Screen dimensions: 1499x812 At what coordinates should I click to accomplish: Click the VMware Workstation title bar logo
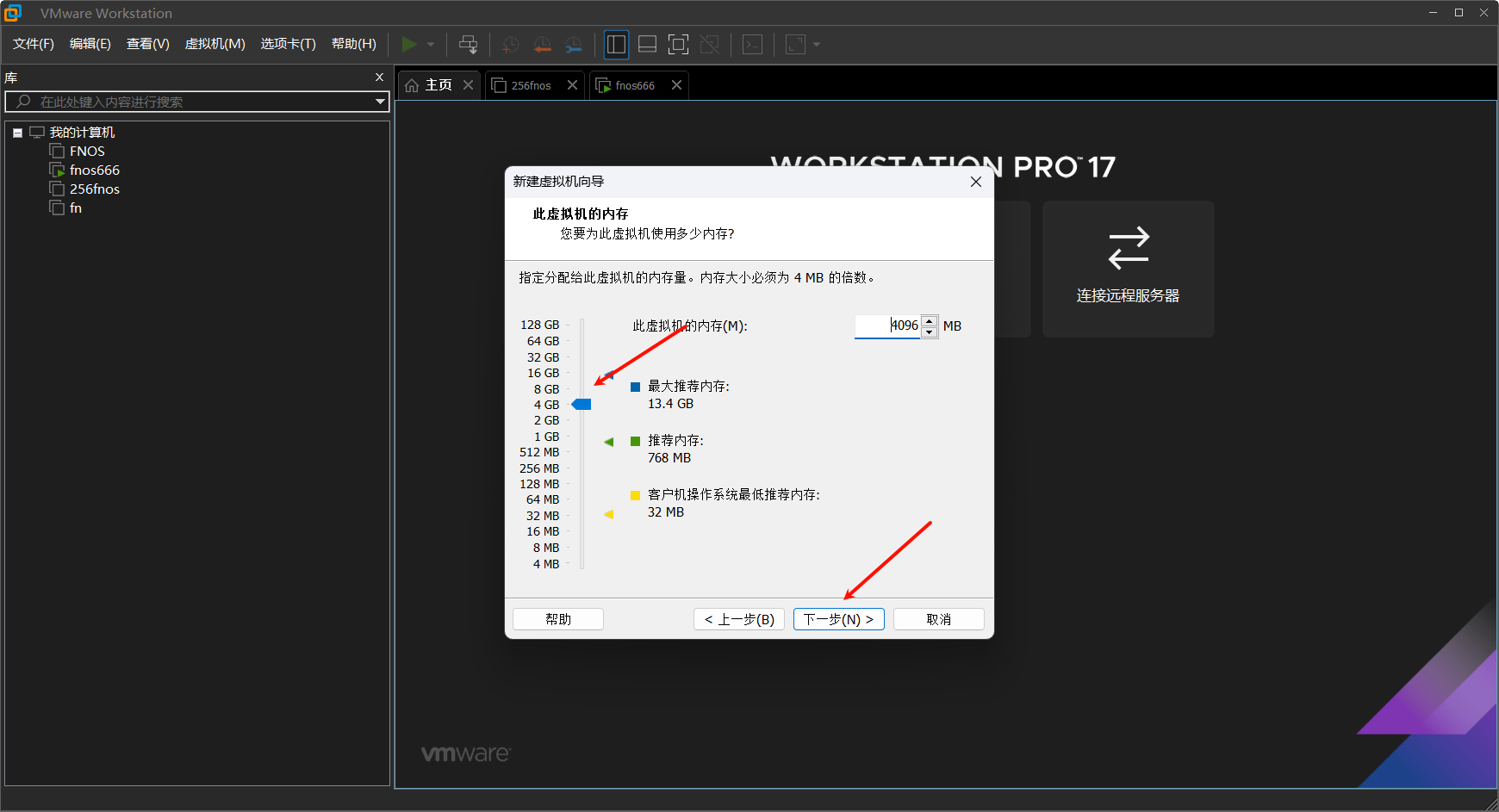point(13,13)
